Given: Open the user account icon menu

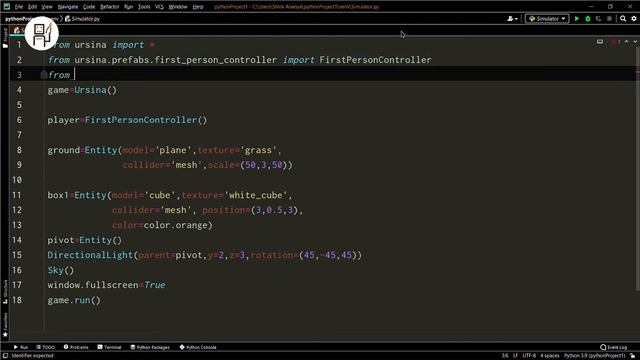Looking at the screenshot, I should tap(512, 18).
